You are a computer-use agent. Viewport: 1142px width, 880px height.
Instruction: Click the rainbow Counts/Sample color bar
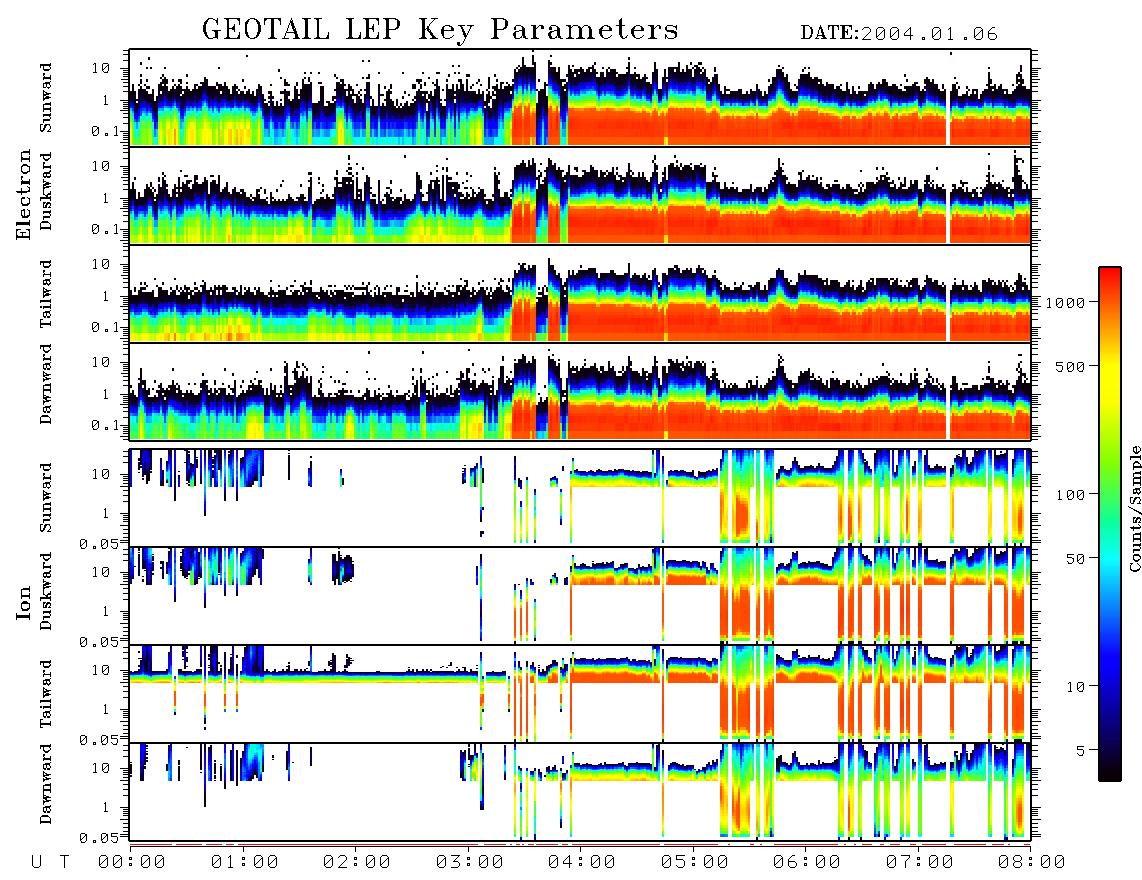tap(1110, 524)
